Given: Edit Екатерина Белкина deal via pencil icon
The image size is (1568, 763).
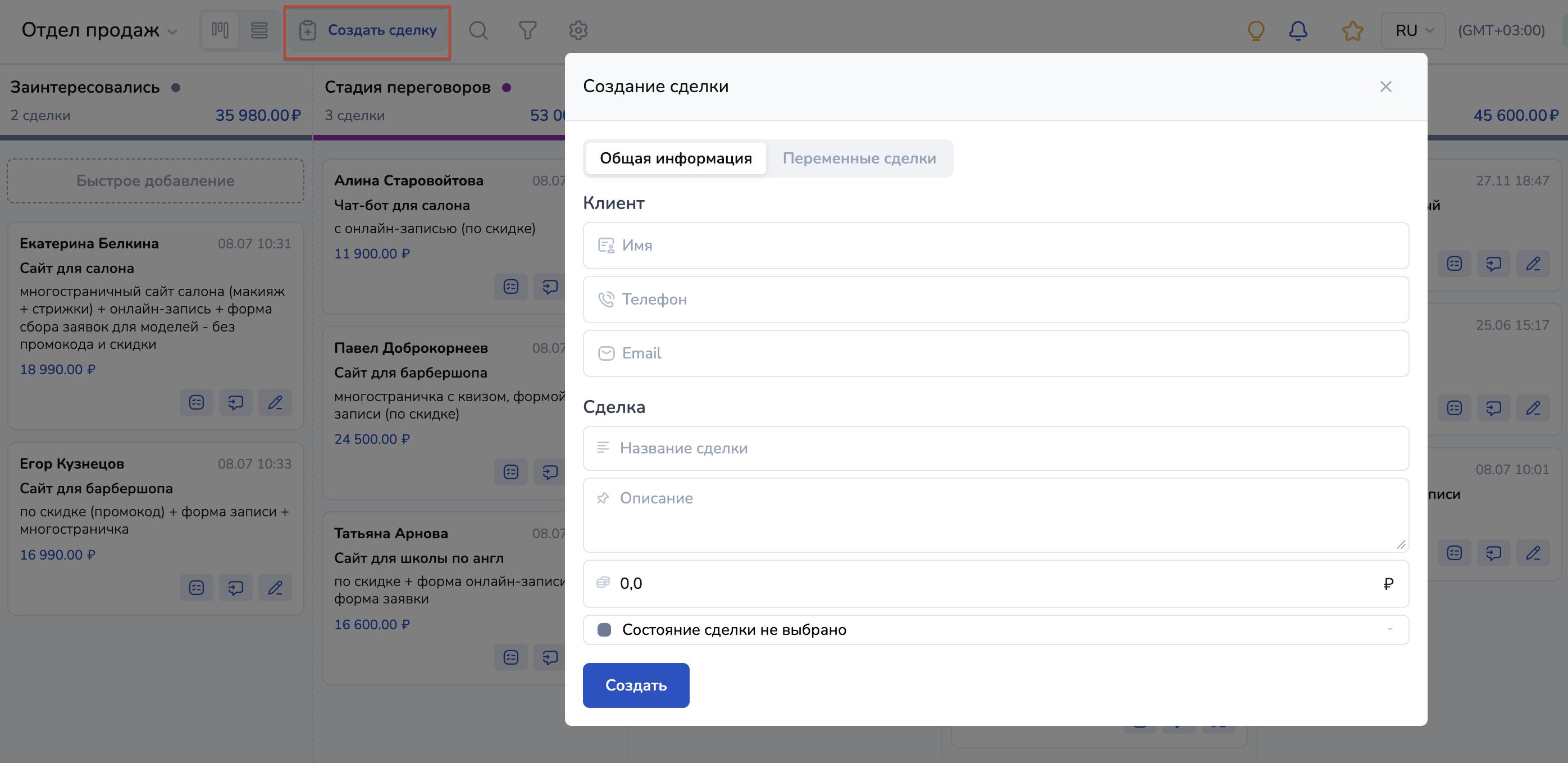Looking at the screenshot, I should click(275, 402).
